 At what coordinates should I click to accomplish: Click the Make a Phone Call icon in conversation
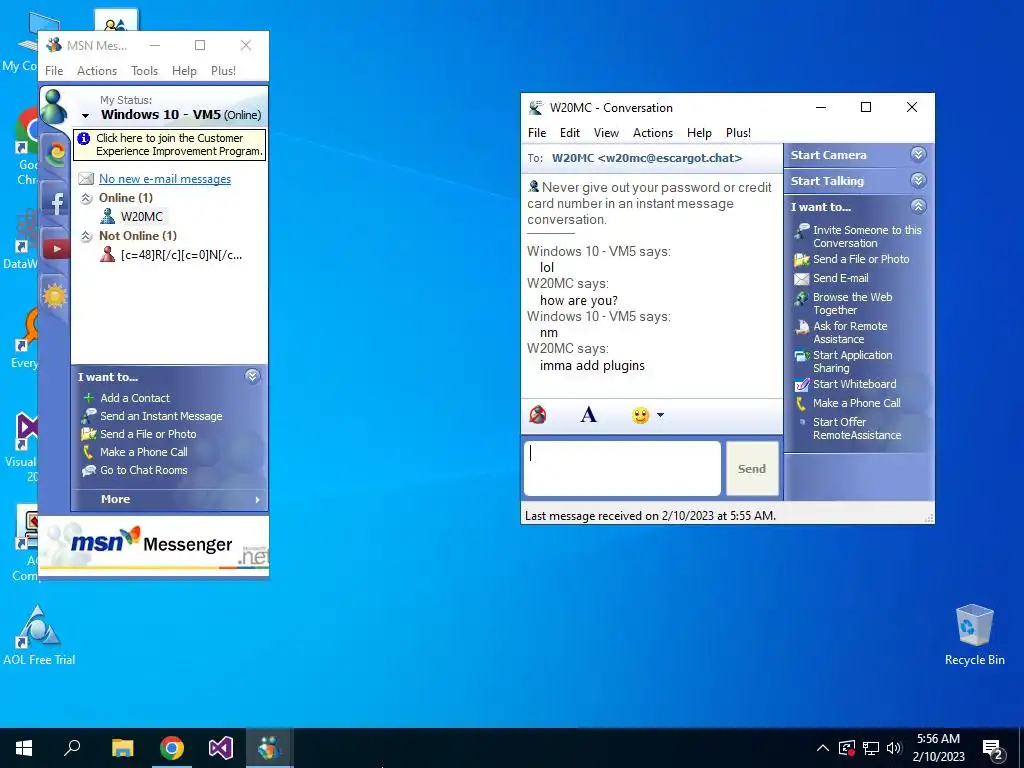click(x=801, y=404)
